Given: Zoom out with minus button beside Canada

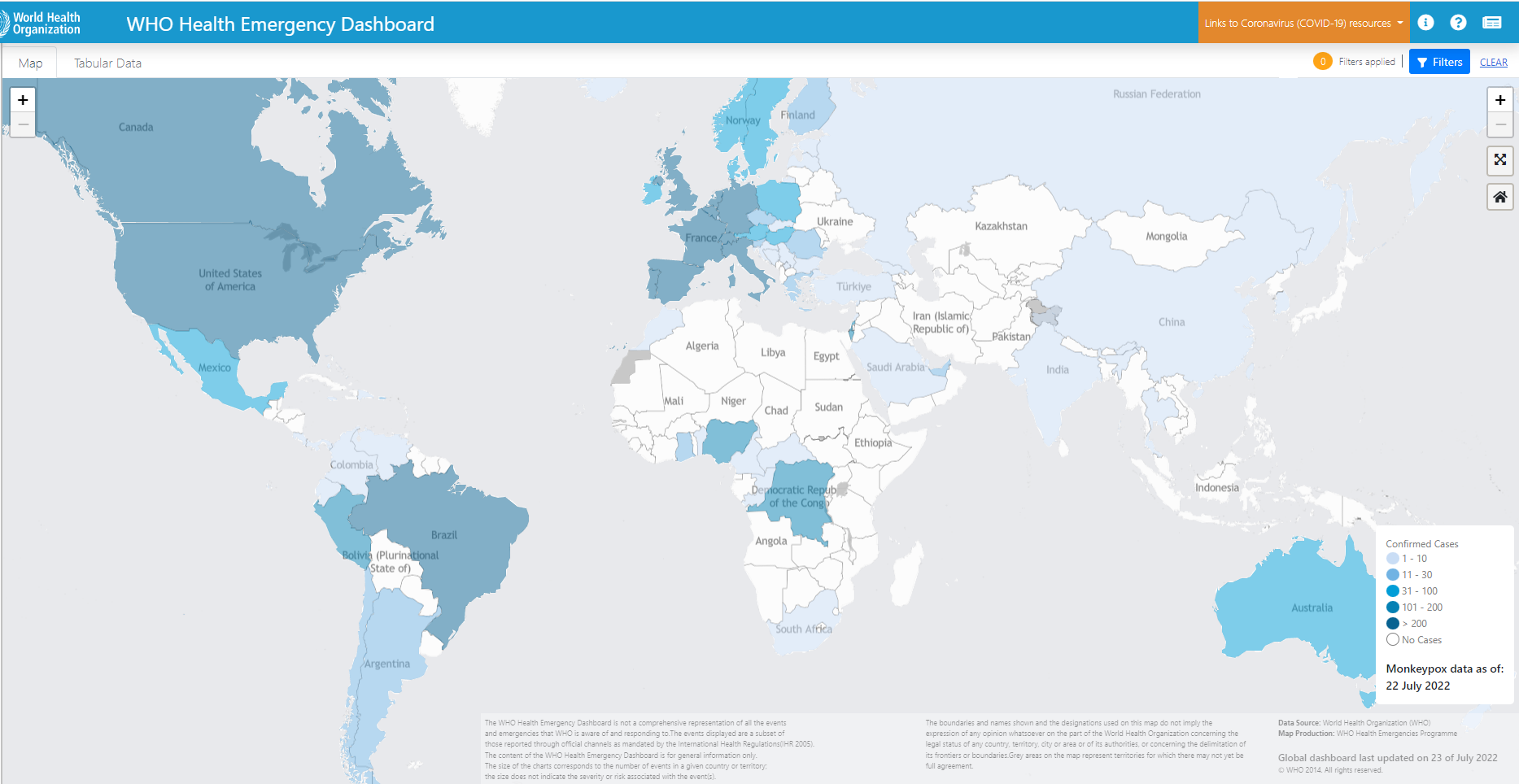Looking at the screenshot, I should (23, 124).
